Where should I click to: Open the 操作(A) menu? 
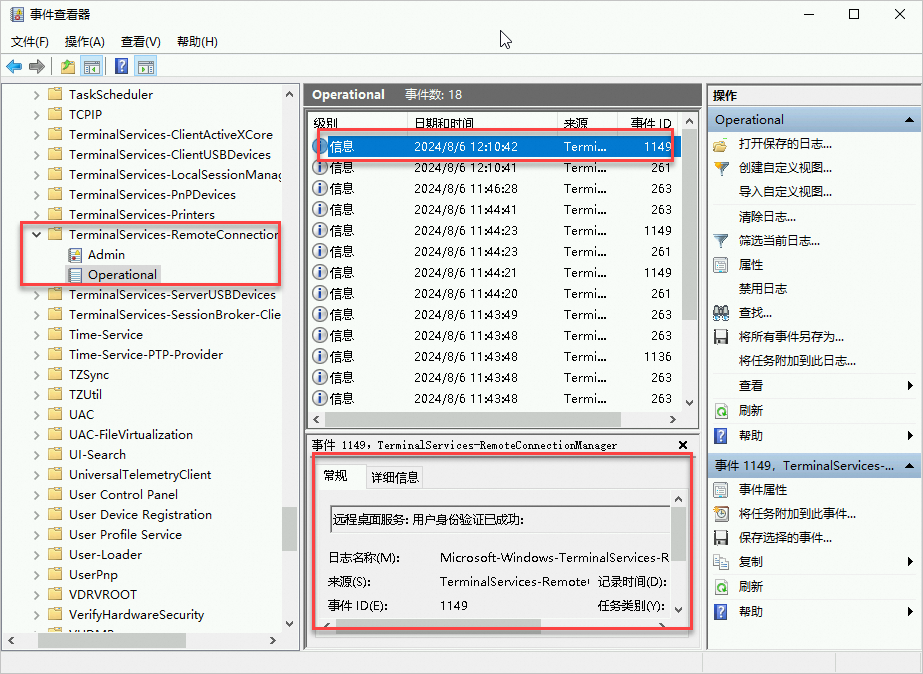tap(86, 41)
